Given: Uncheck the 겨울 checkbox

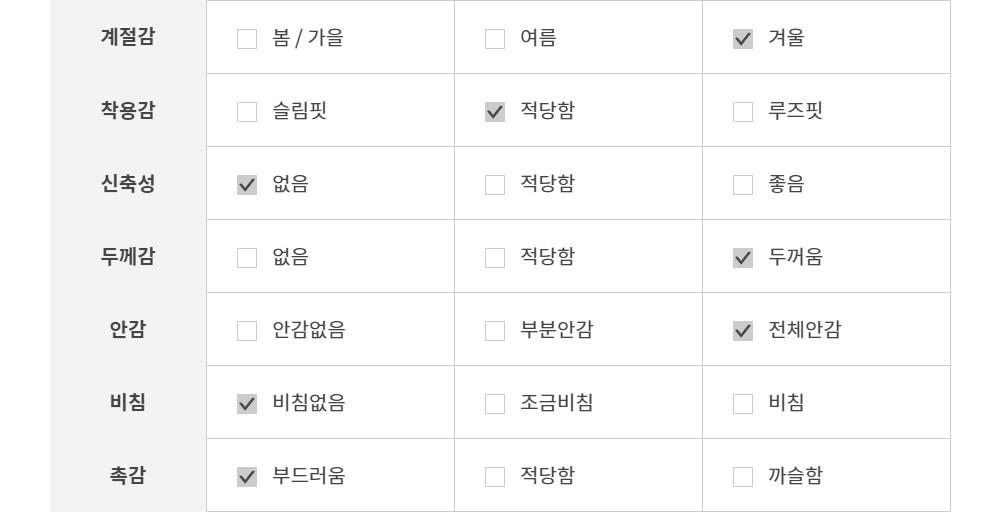Looking at the screenshot, I should tap(743, 40).
